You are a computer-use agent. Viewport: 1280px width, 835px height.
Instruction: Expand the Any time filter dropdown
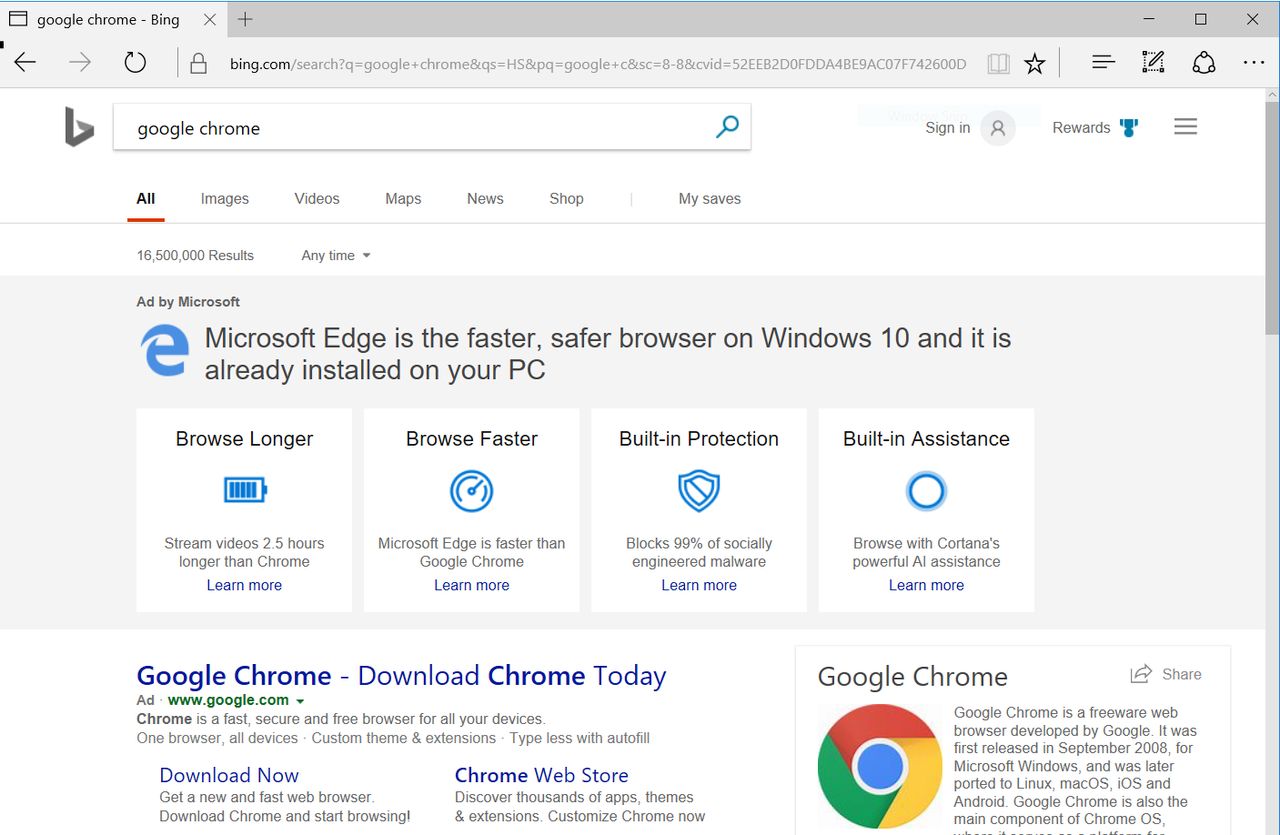(336, 256)
